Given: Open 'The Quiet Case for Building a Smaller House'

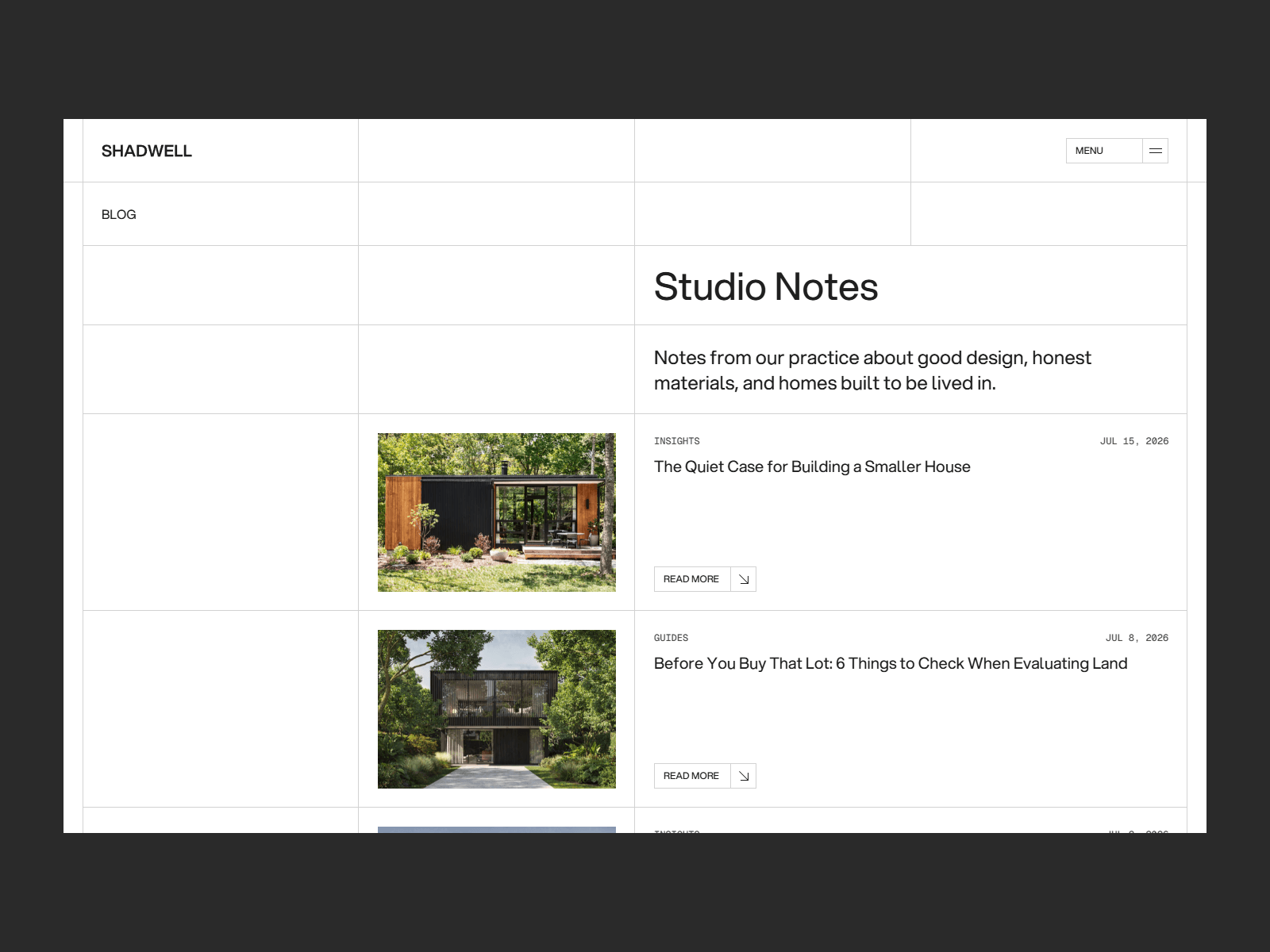Looking at the screenshot, I should point(812,466).
